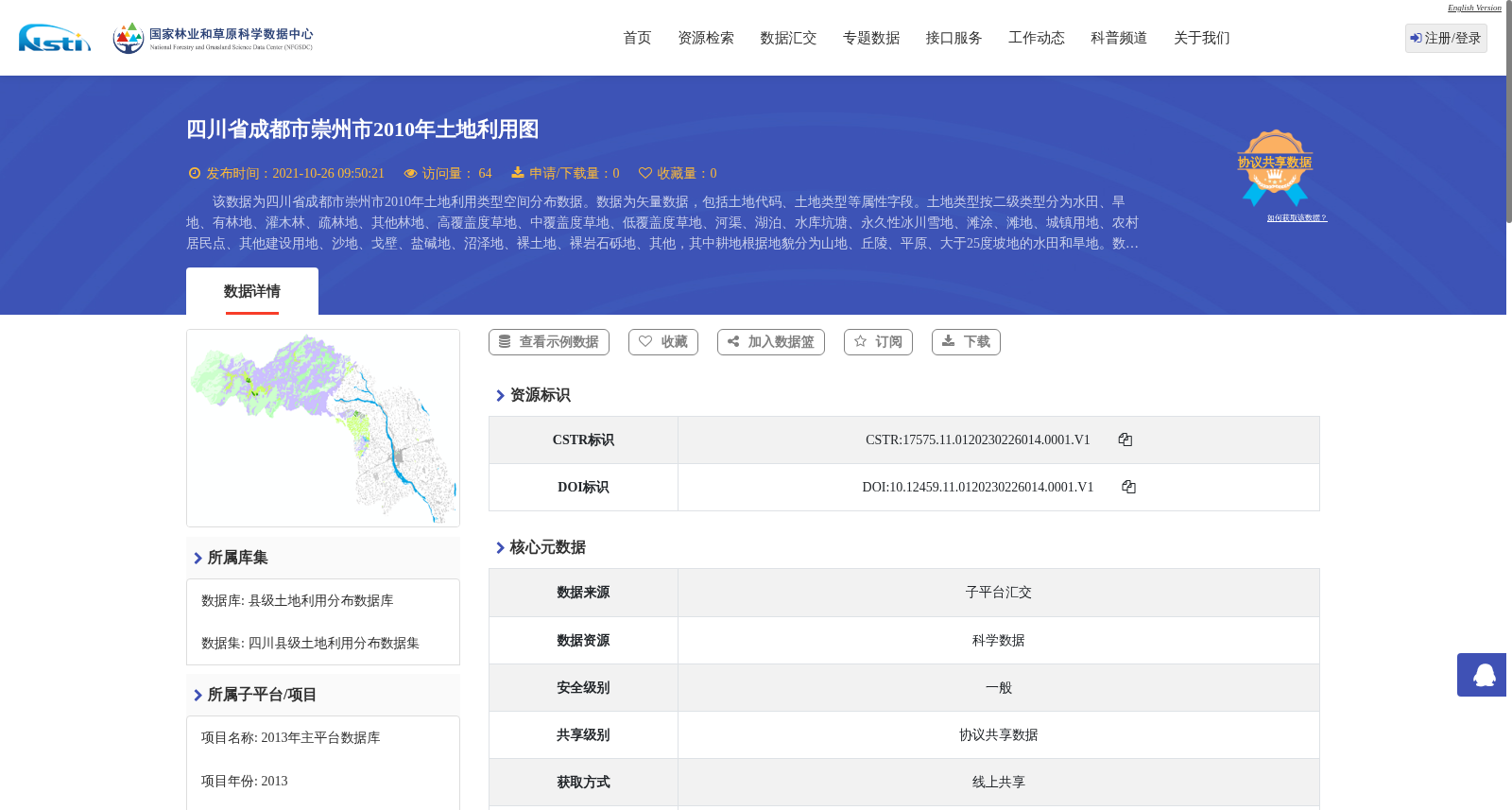Screen dimensions: 1512x810
Task: Click the chevron beside 所属库集
Action: coord(198,559)
